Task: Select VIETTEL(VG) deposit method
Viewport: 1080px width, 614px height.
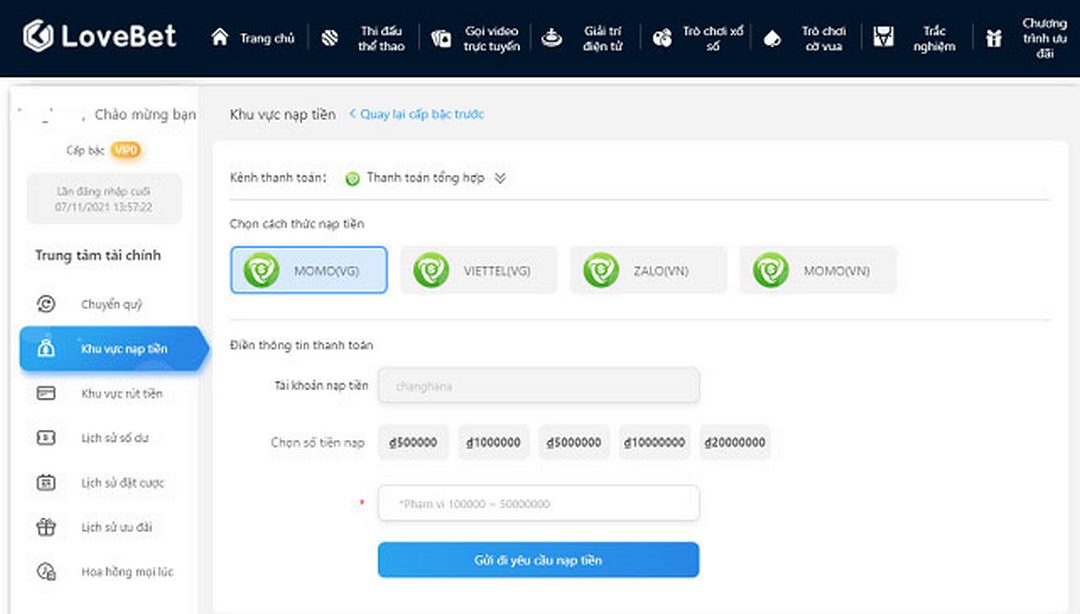Action: click(x=479, y=270)
